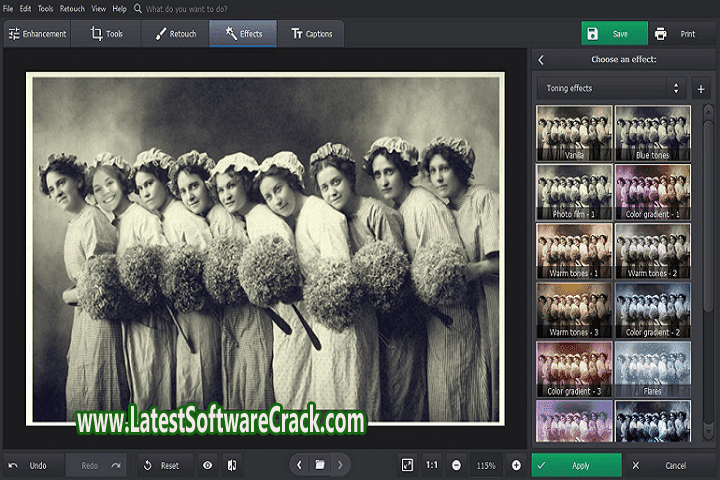This screenshot has width=720, height=480.
Task: Open the Toning effects dropdown
Action: click(x=609, y=88)
